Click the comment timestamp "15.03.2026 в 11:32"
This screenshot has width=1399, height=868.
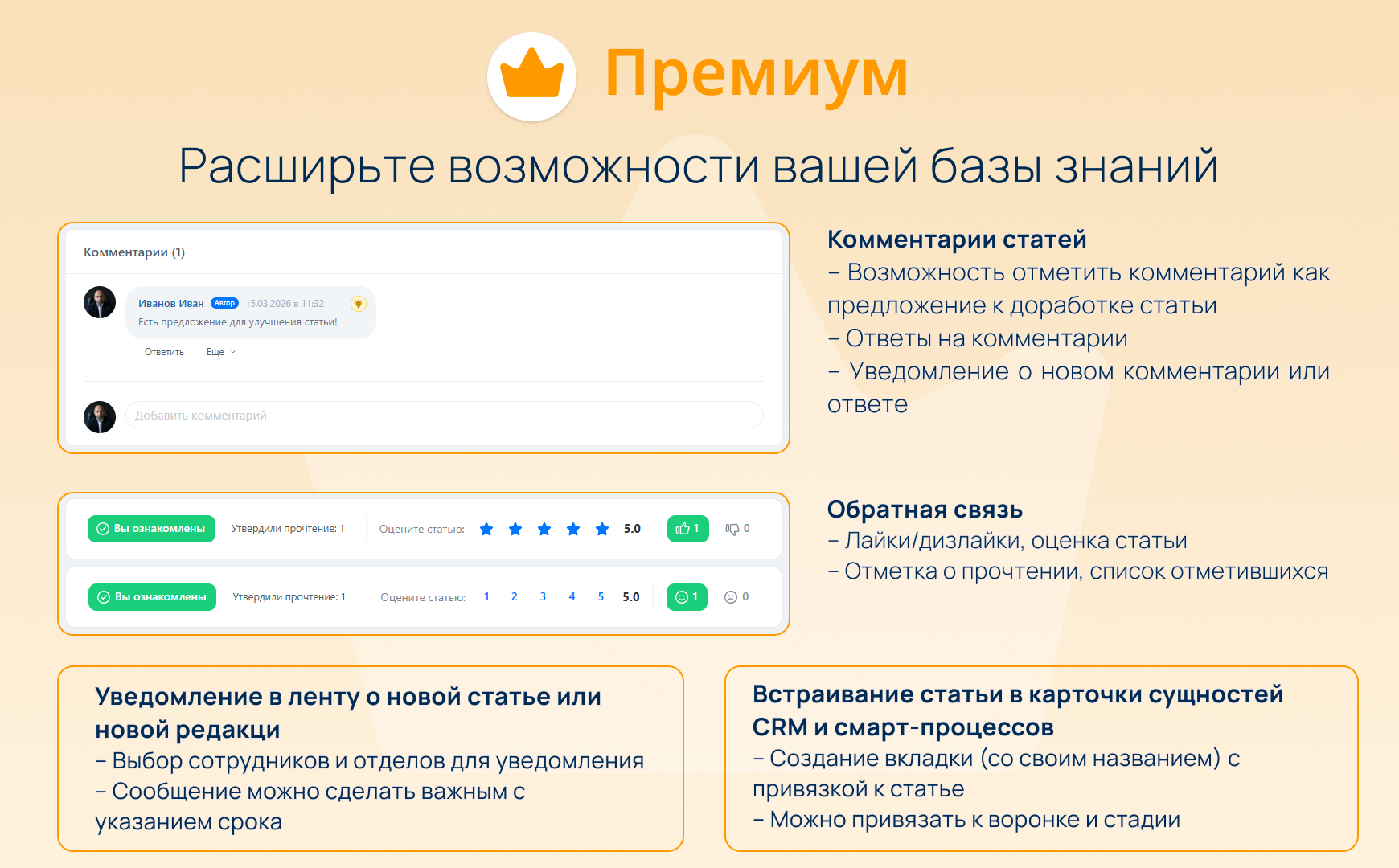(285, 304)
